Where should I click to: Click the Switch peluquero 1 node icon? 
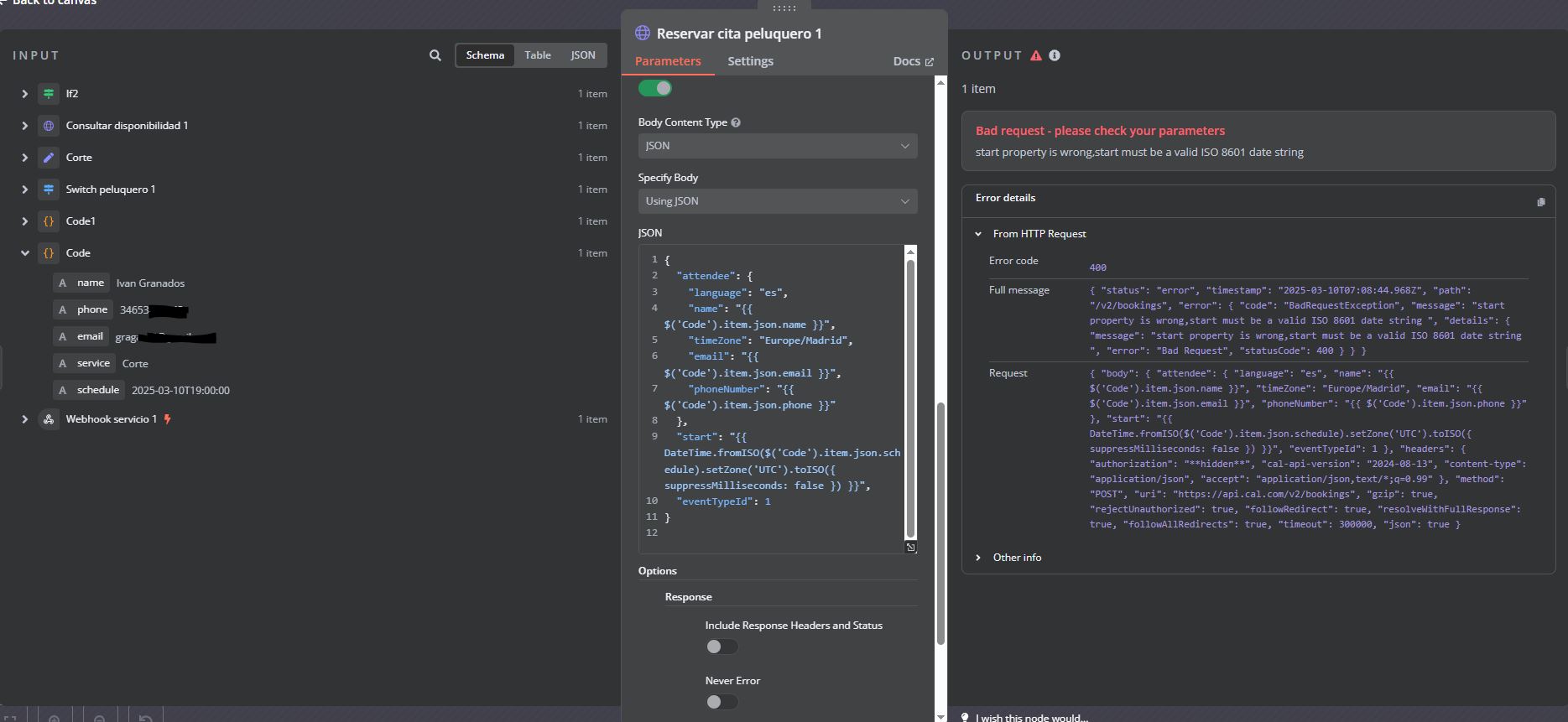click(x=49, y=190)
